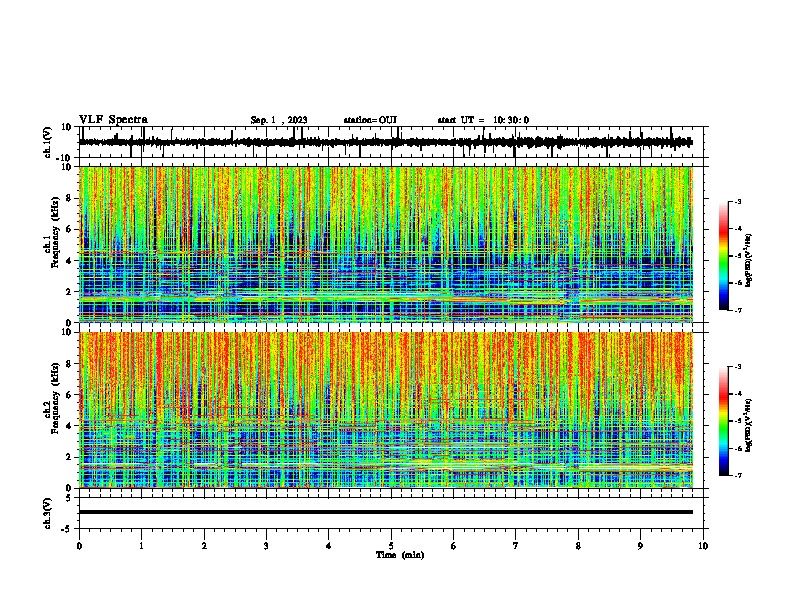
Task: Click time axis tick label "7"
Action: pyautogui.click(x=516, y=546)
